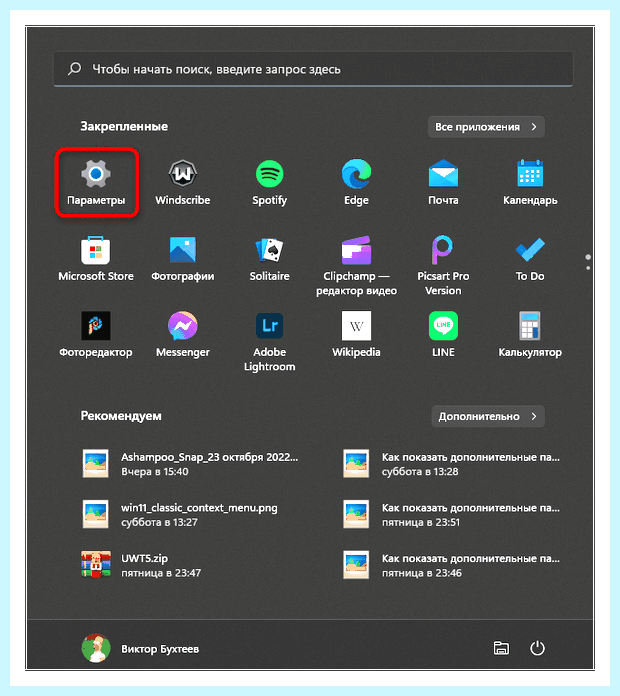Click the UWT5.zip archive icon
Screen dimensions: 620x696
click(96, 565)
